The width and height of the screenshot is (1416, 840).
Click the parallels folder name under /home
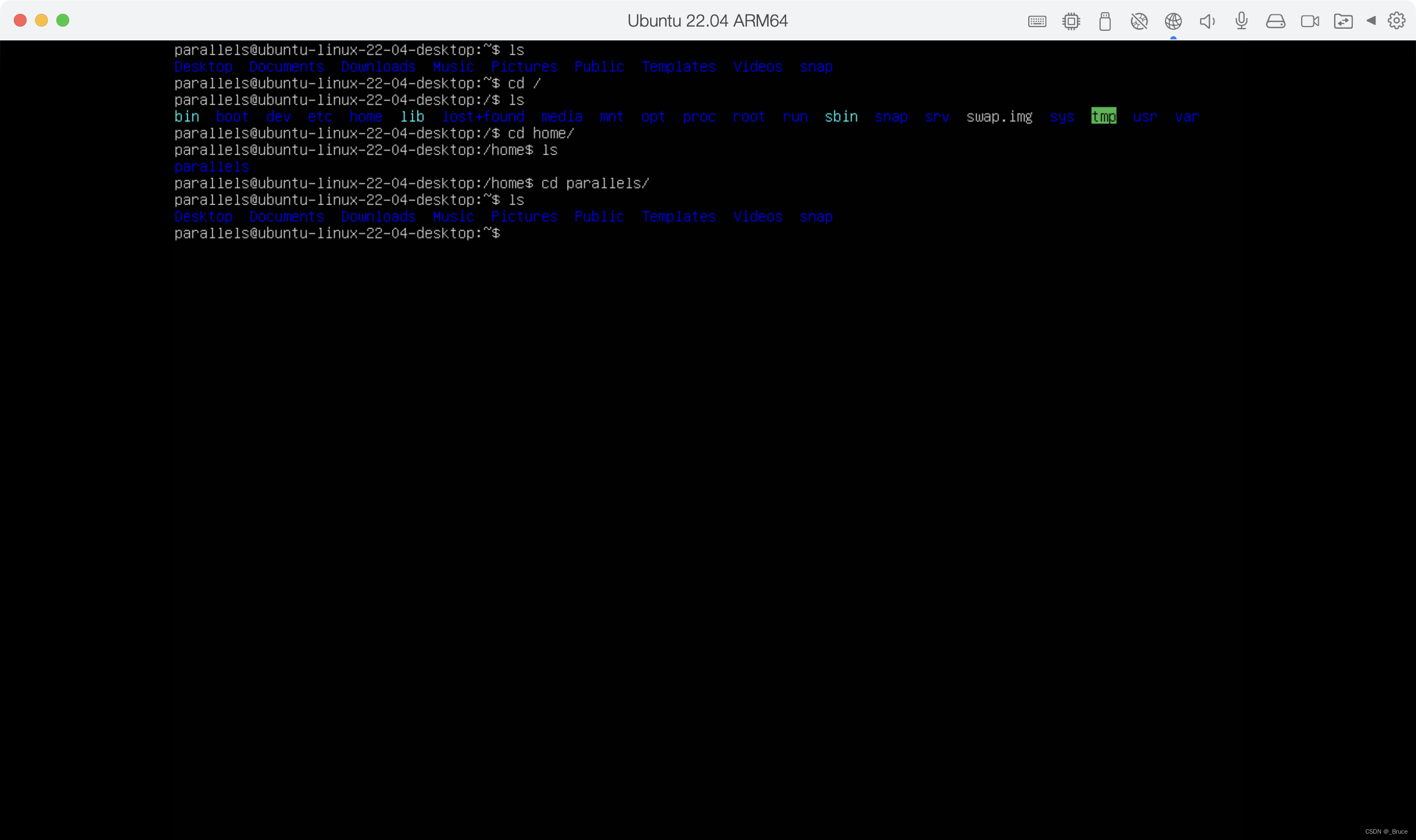[211, 167]
